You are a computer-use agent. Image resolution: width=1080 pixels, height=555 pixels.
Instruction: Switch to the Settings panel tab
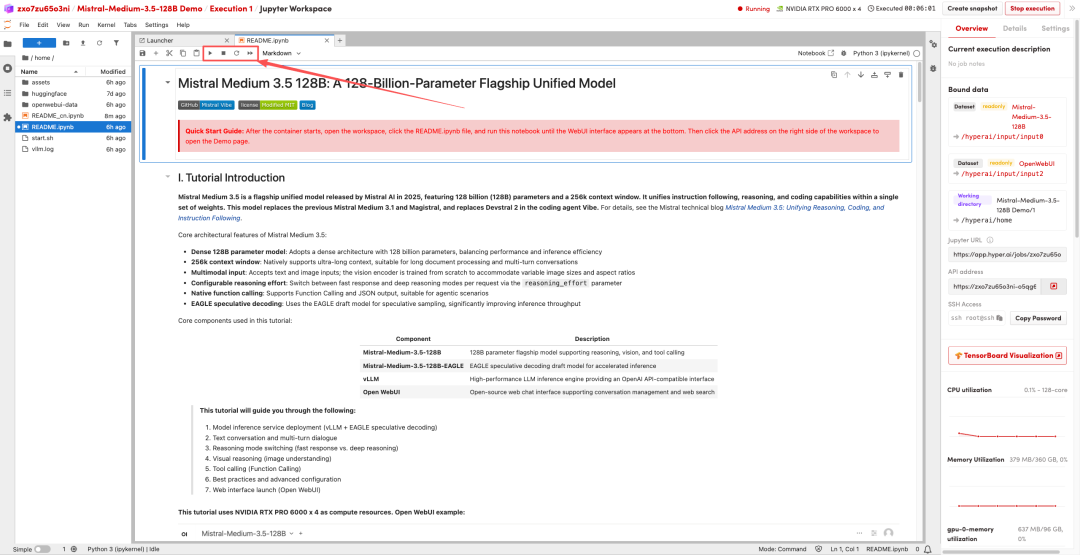pyautogui.click(x=1055, y=29)
